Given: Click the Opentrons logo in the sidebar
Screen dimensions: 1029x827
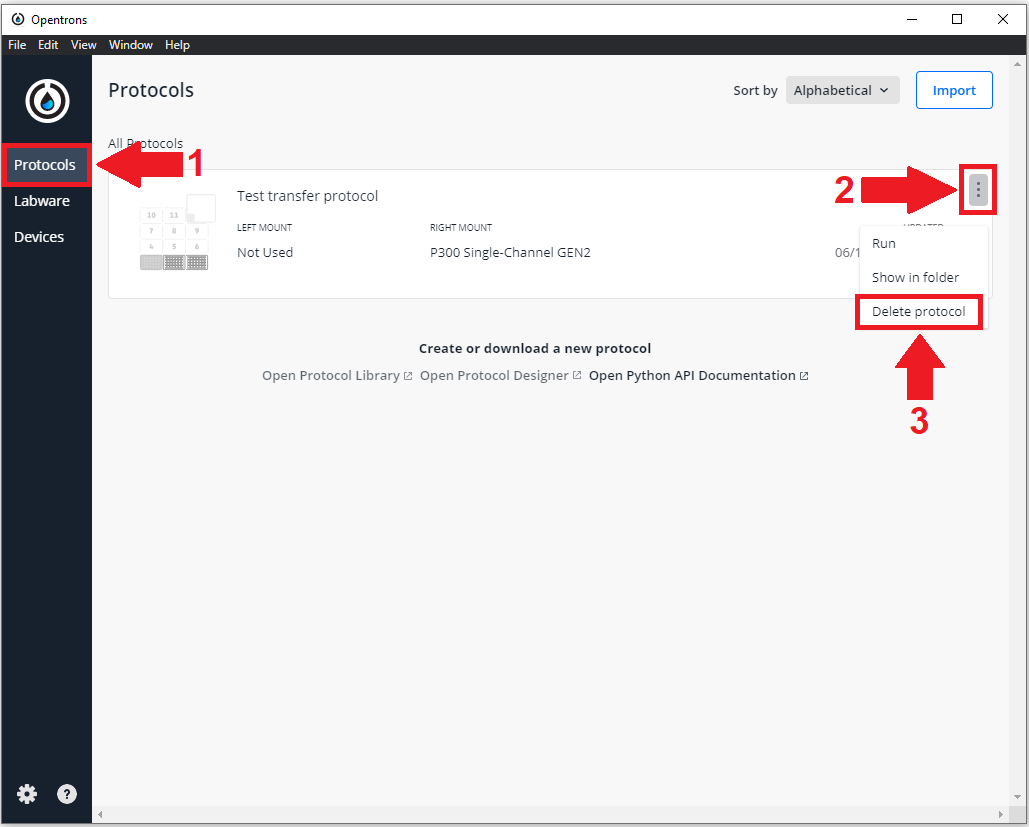Looking at the screenshot, I should point(47,100).
